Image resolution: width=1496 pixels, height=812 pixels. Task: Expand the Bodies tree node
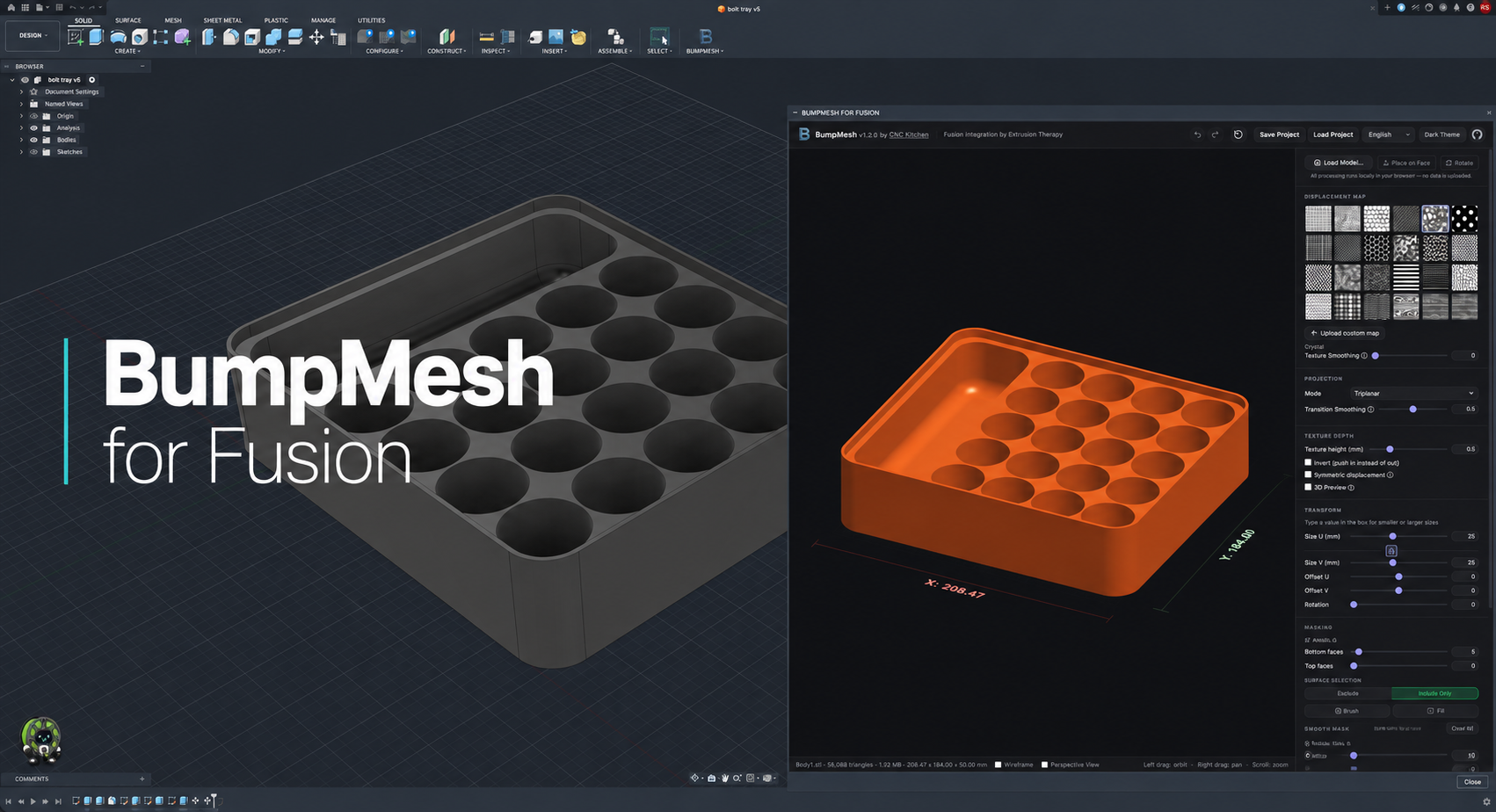pyautogui.click(x=21, y=140)
